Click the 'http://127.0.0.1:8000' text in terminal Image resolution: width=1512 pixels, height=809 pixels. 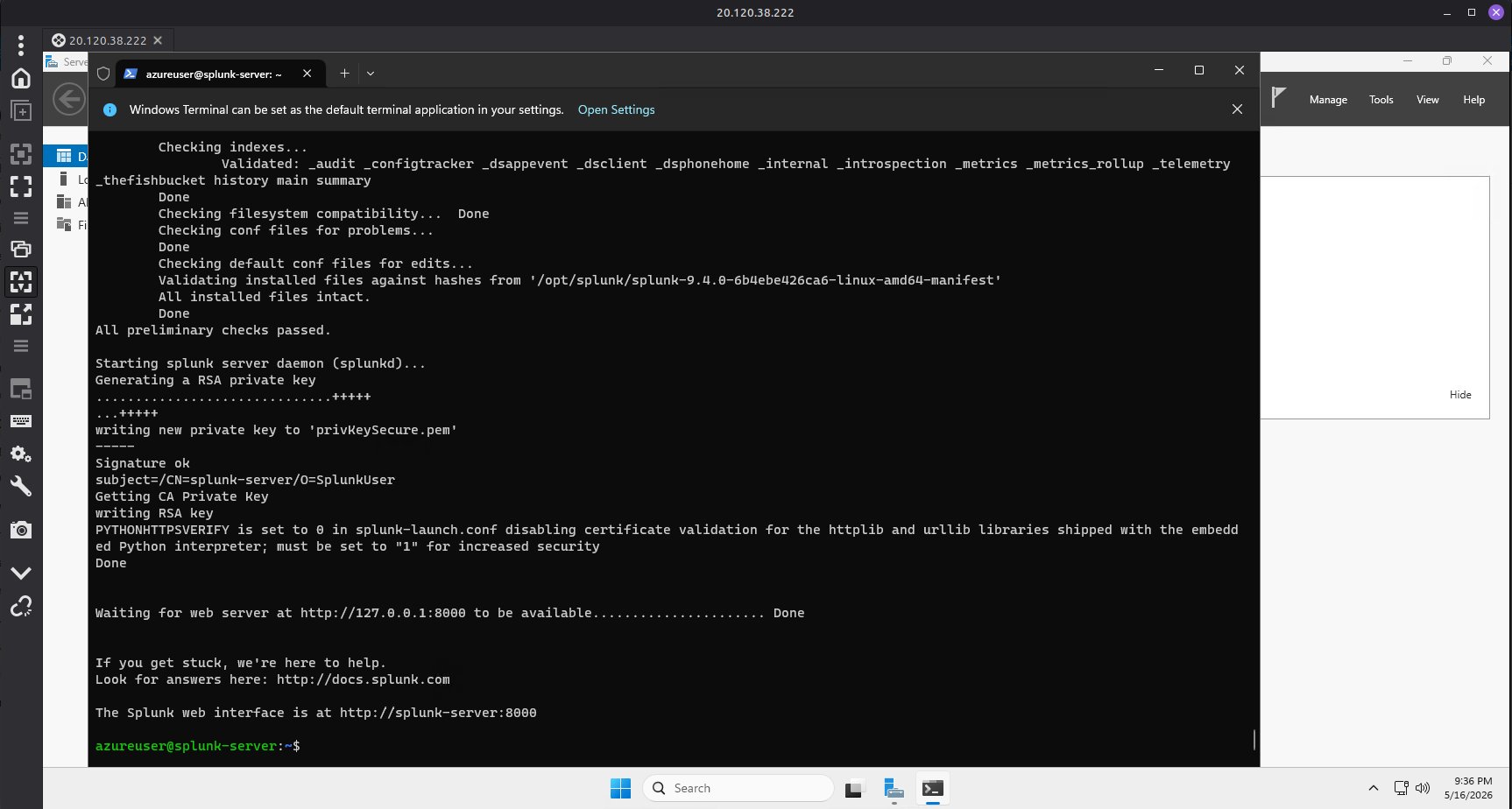383,613
